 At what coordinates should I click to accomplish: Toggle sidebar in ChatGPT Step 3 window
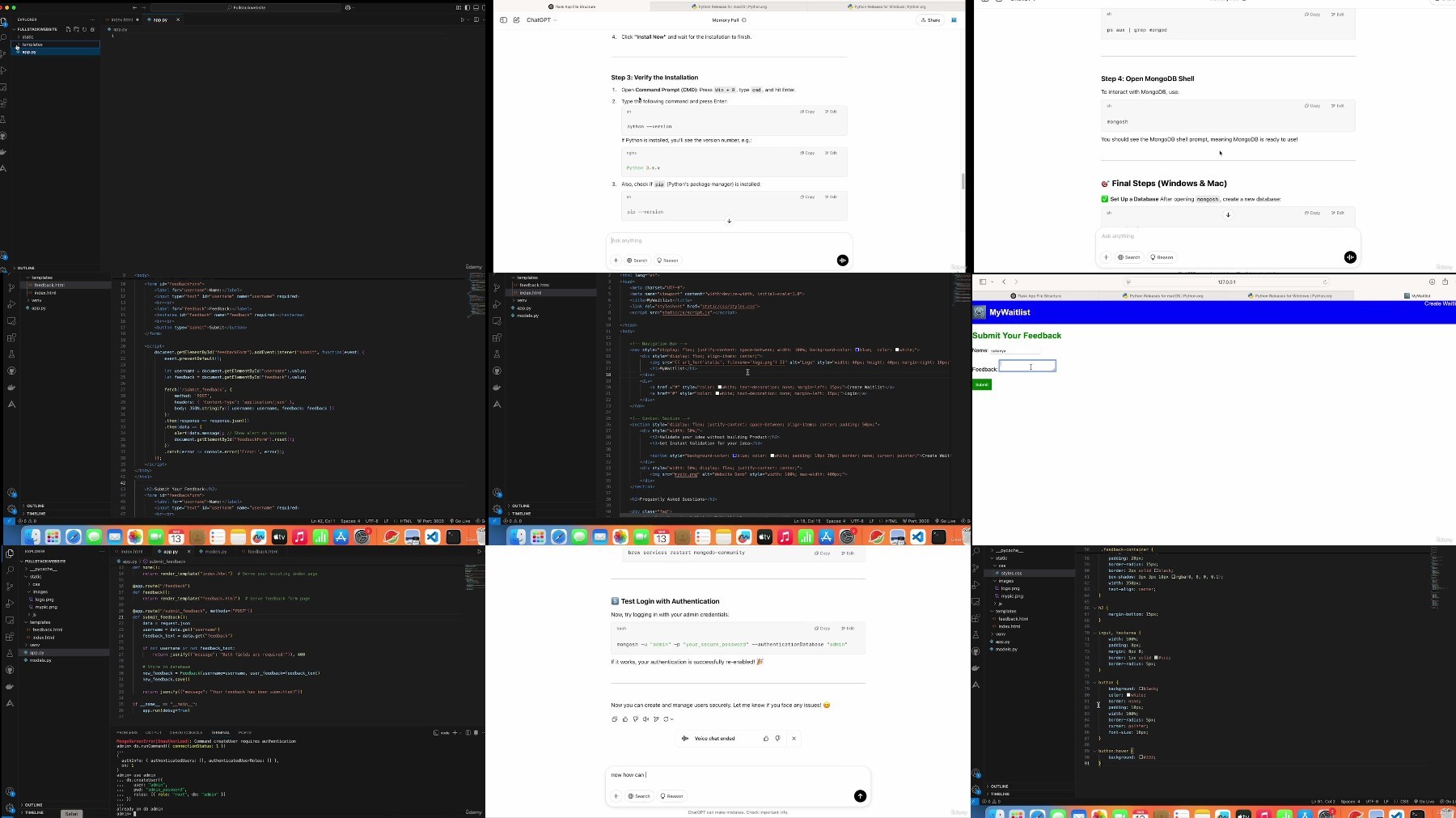coord(503,20)
